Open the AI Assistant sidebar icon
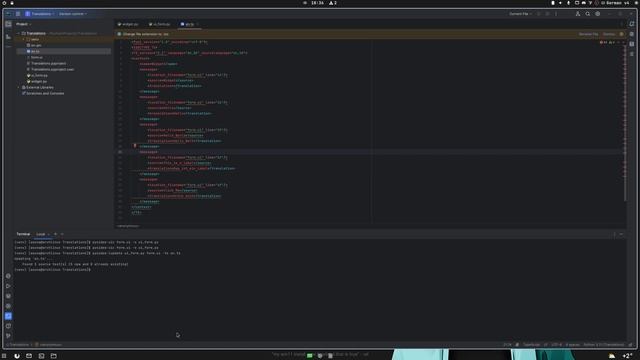This screenshot has width=640, height=360. coord(632,34)
